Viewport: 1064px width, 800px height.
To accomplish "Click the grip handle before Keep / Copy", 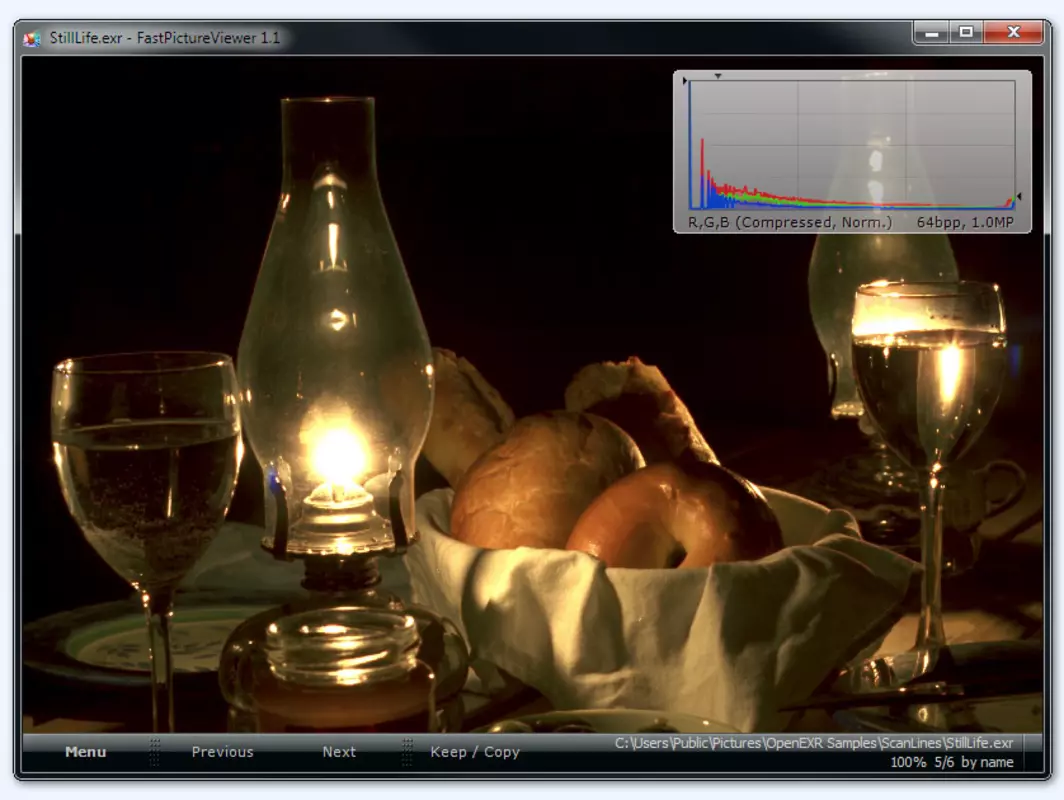I will [x=407, y=752].
